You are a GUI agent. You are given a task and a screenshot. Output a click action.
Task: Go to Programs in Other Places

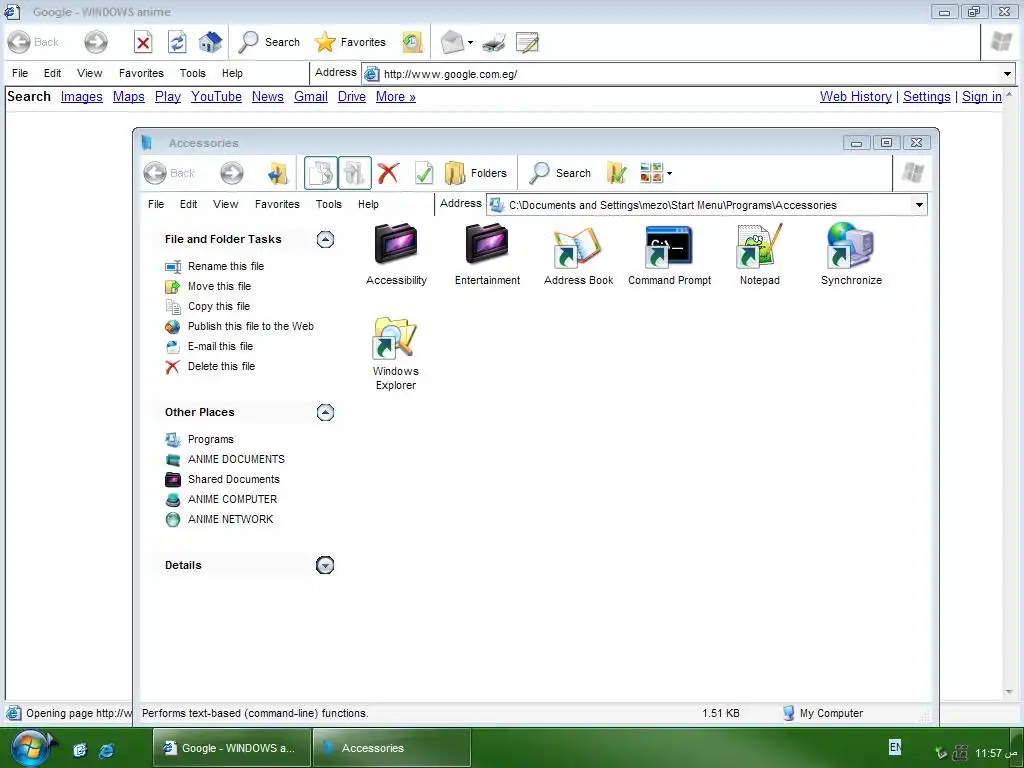(x=210, y=440)
